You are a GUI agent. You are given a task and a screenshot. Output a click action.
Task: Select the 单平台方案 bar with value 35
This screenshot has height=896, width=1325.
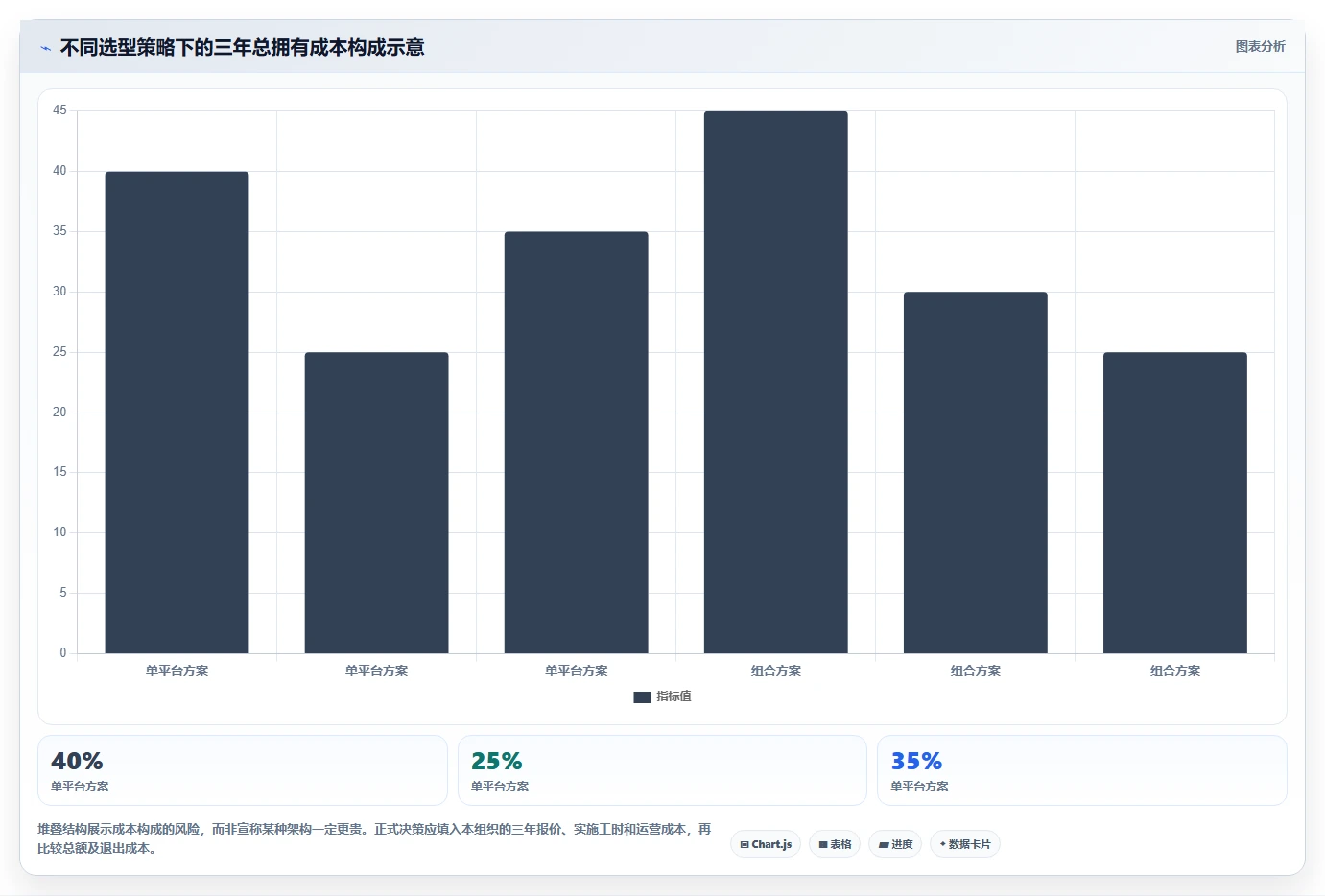576,442
